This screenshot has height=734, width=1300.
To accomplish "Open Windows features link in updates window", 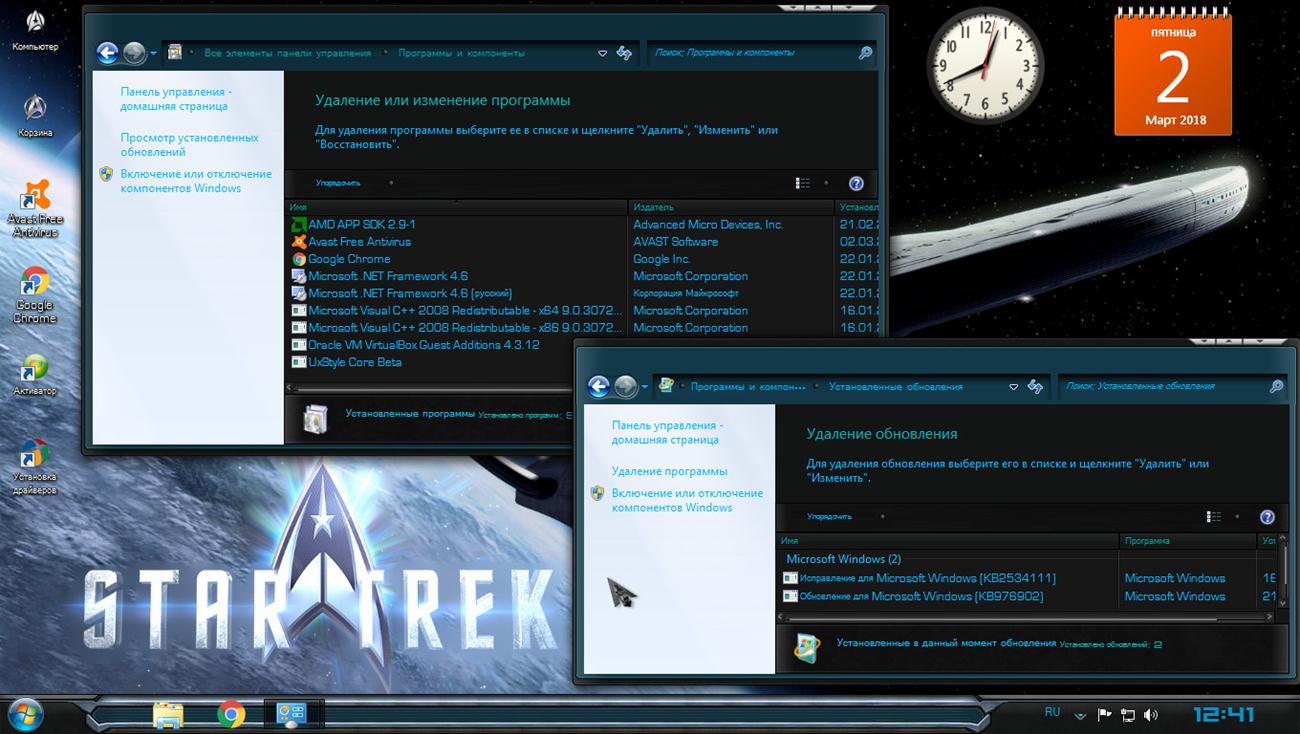I will pyautogui.click(x=687, y=500).
